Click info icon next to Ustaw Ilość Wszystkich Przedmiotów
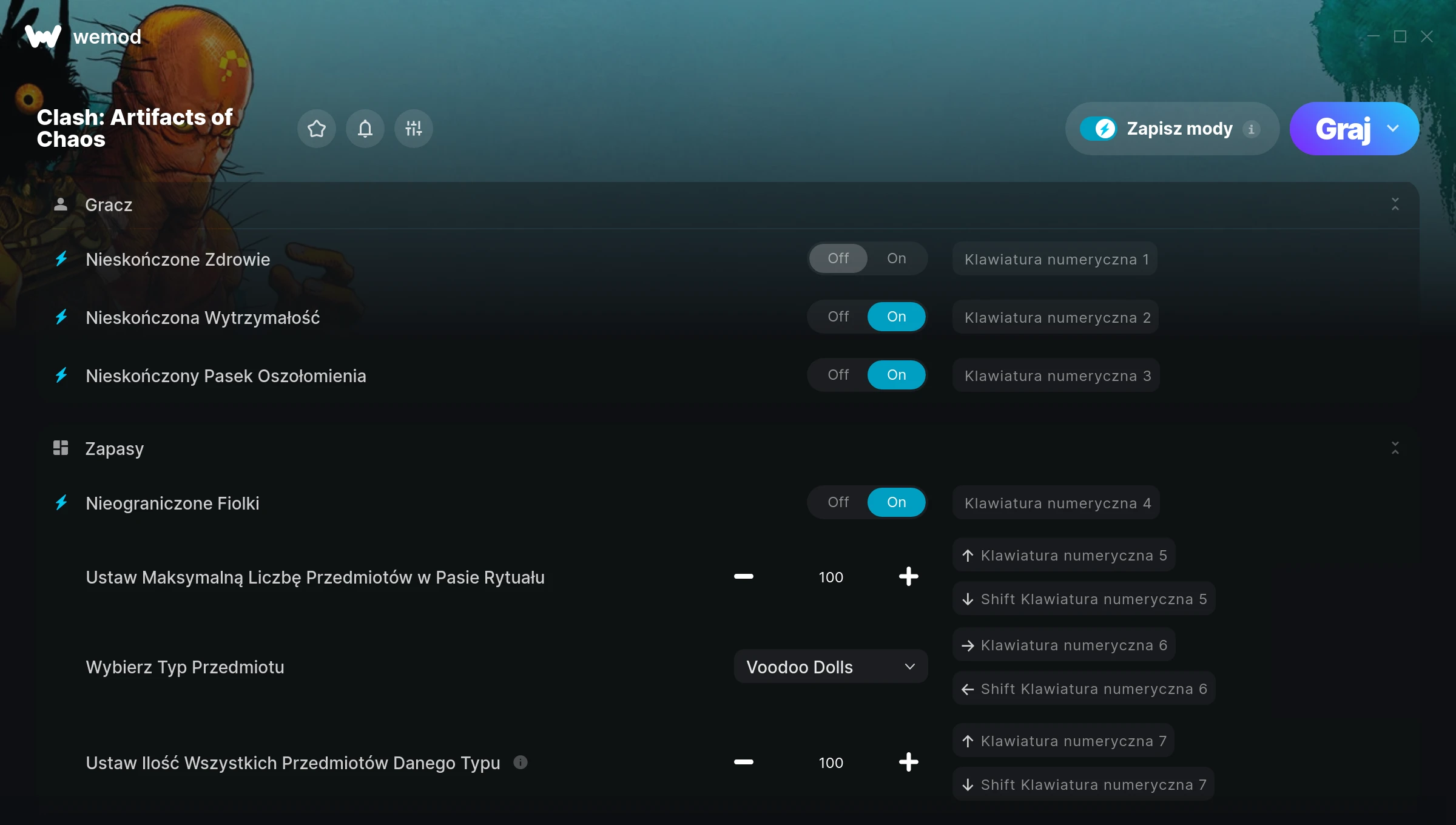This screenshot has width=1456, height=825. (x=521, y=762)
